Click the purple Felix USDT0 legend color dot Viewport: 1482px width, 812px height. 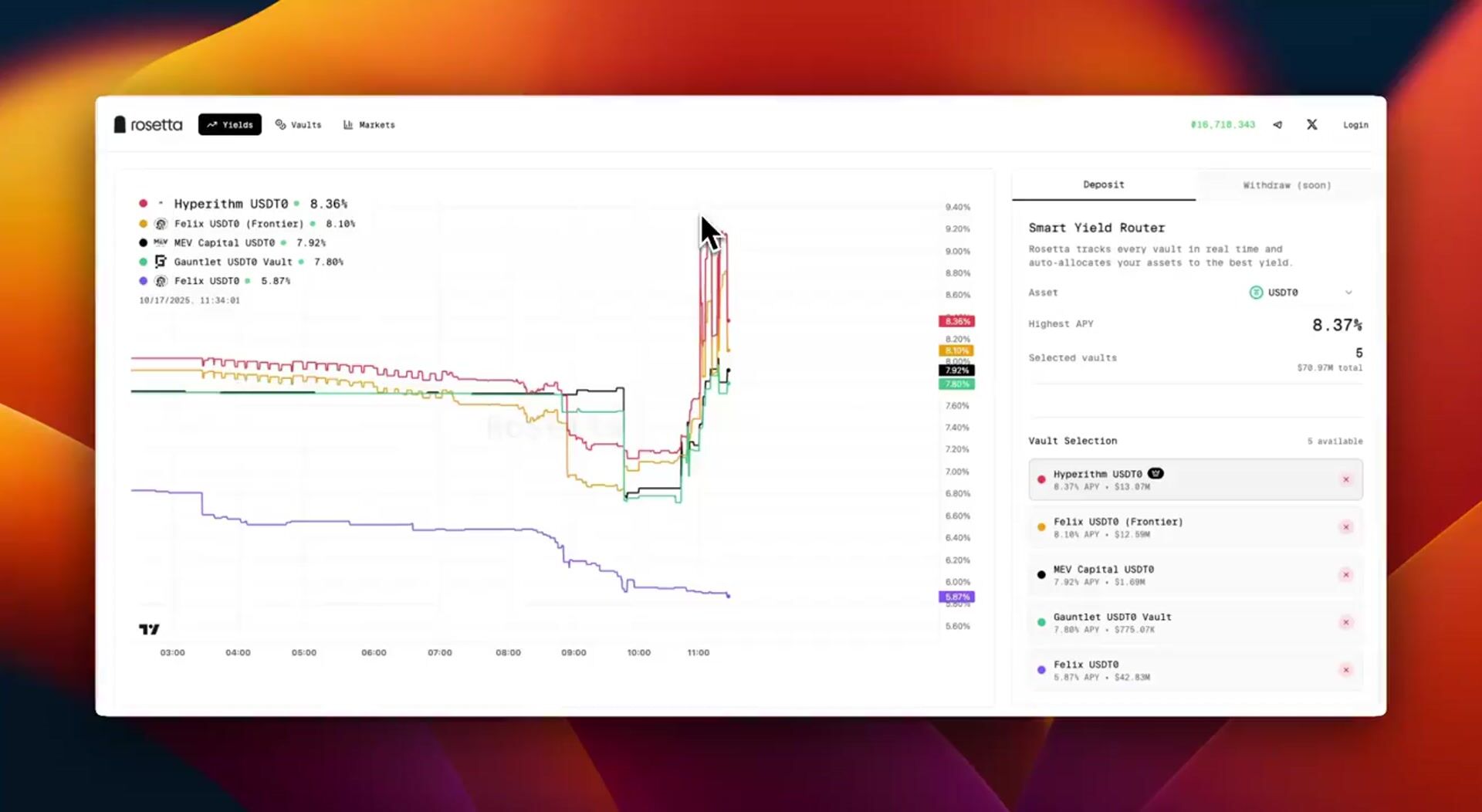pos(143,281)
